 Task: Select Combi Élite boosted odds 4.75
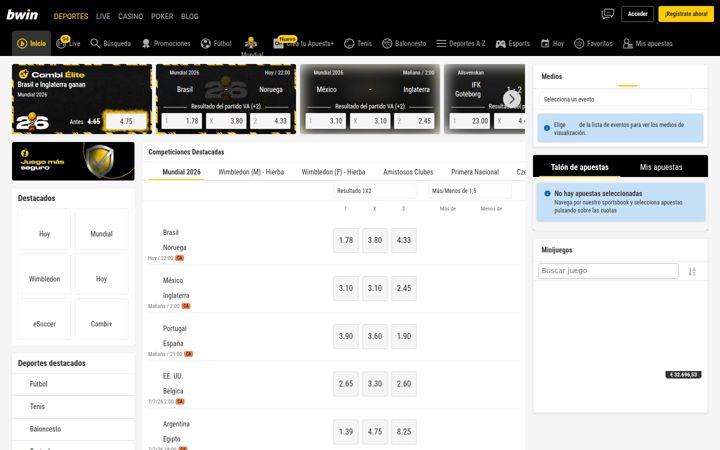pos(126,122)
